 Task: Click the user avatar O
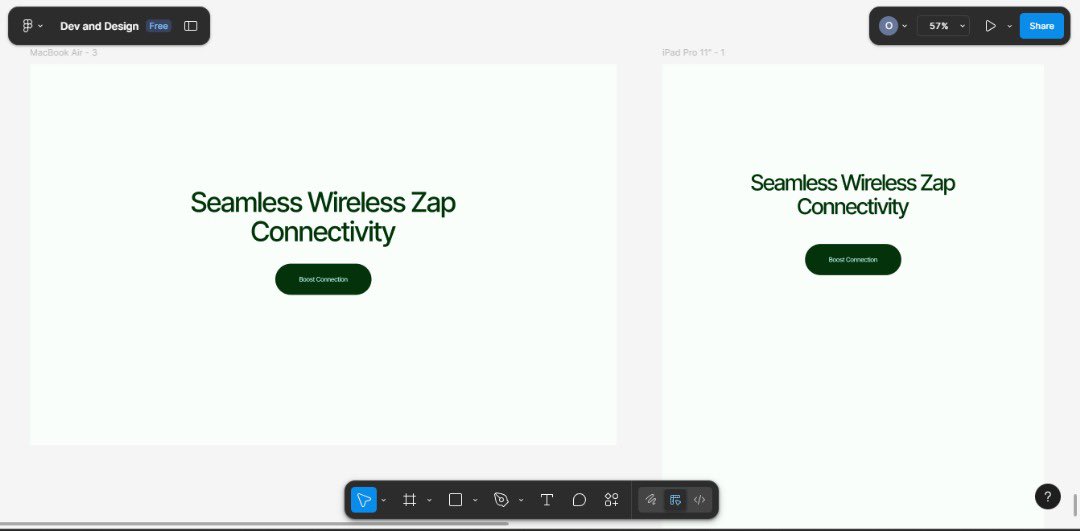point(889,26)
